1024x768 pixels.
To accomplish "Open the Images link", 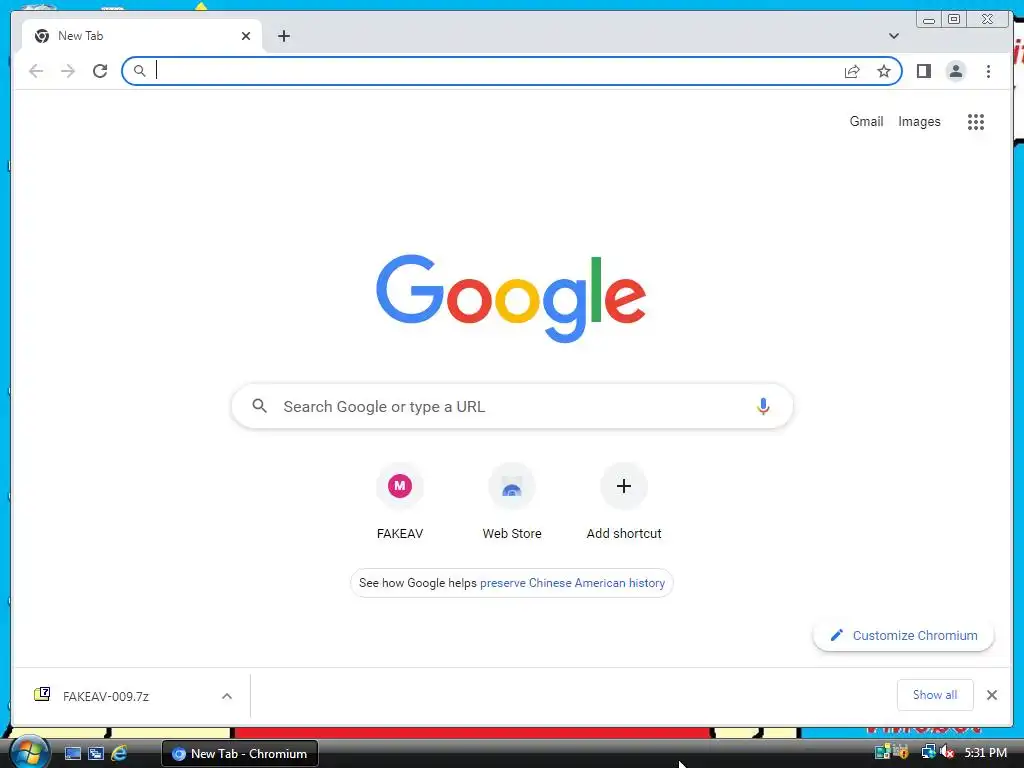I will [x=919, y=121].
